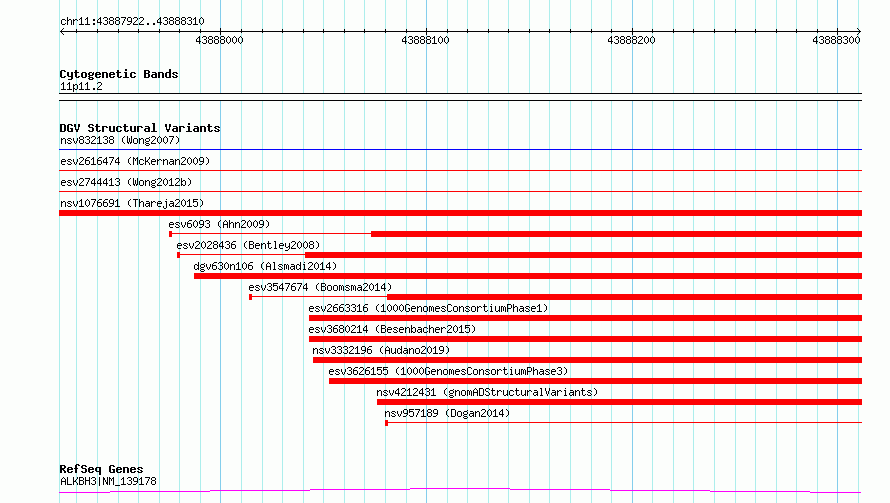Select variant esv2616474 (McKernan2009)

(x=135, y=161)
